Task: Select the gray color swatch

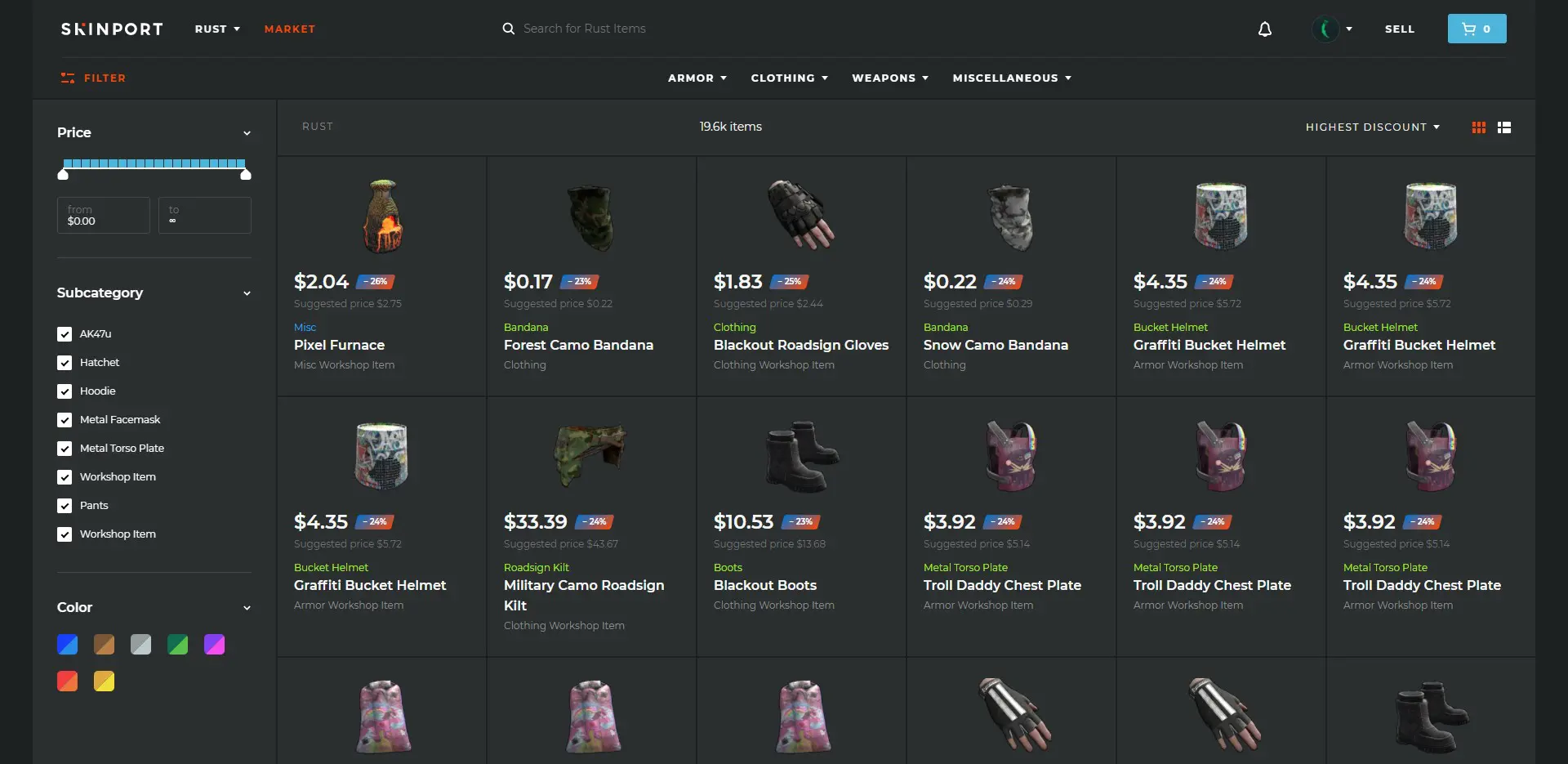Action: tap(141, 645)
